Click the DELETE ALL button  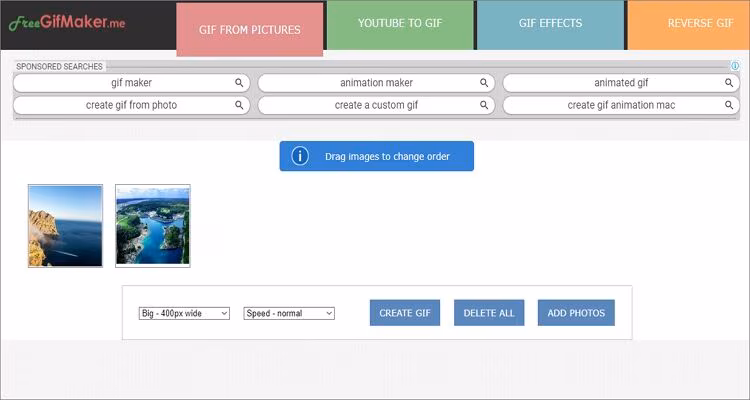click(x=489, y=313)
